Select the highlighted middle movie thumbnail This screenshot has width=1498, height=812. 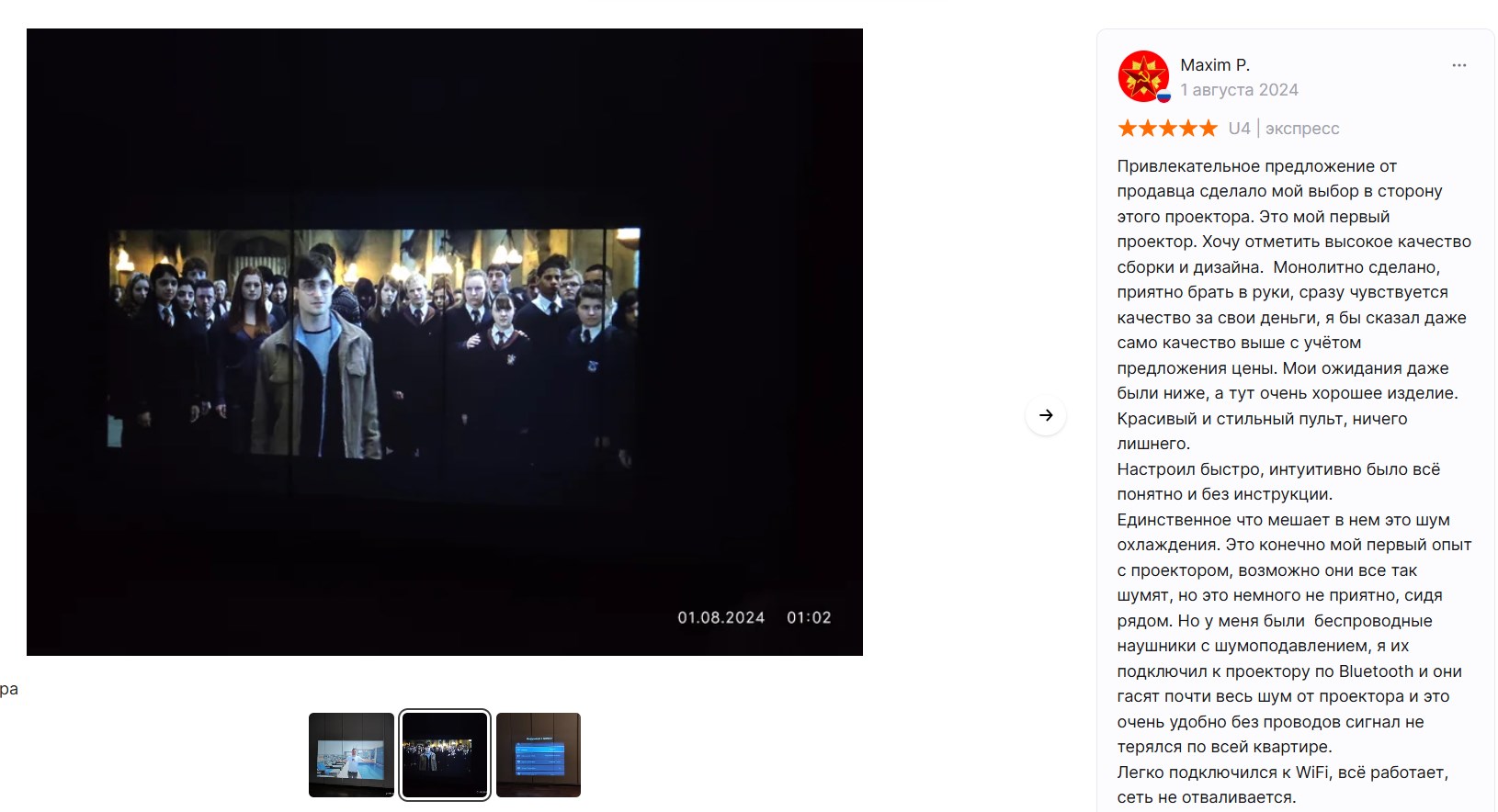pyautogui.click(x=445, y=755)
